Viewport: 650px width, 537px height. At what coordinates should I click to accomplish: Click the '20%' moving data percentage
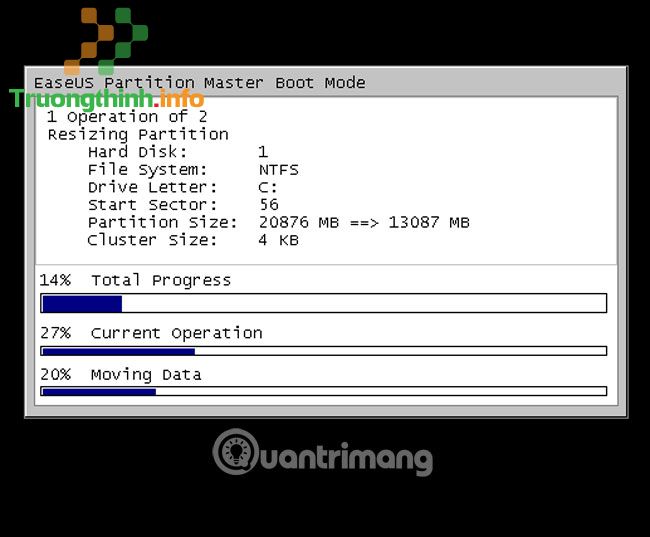(x=56, y=374)
